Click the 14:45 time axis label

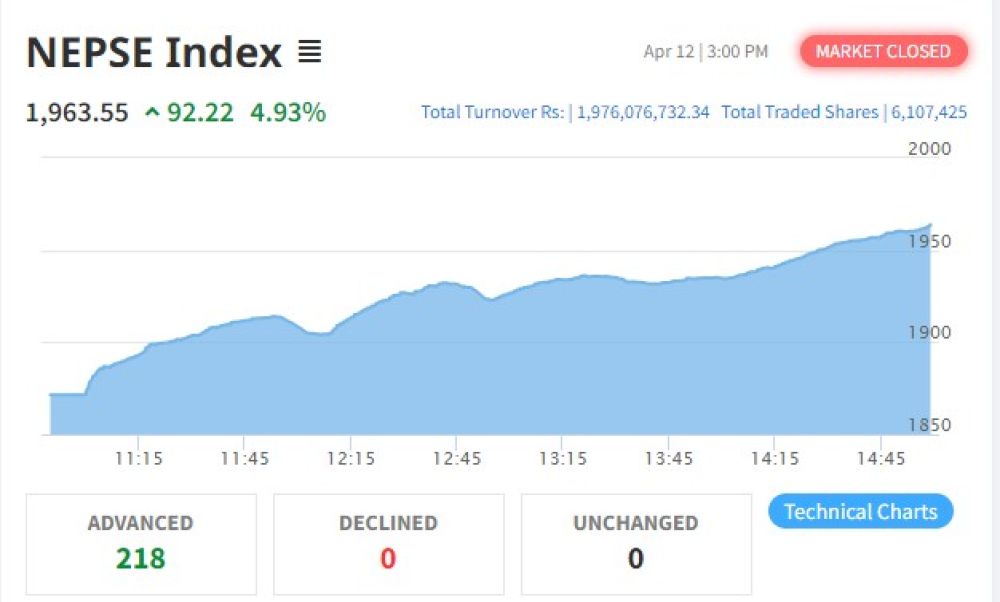point(880,458)
